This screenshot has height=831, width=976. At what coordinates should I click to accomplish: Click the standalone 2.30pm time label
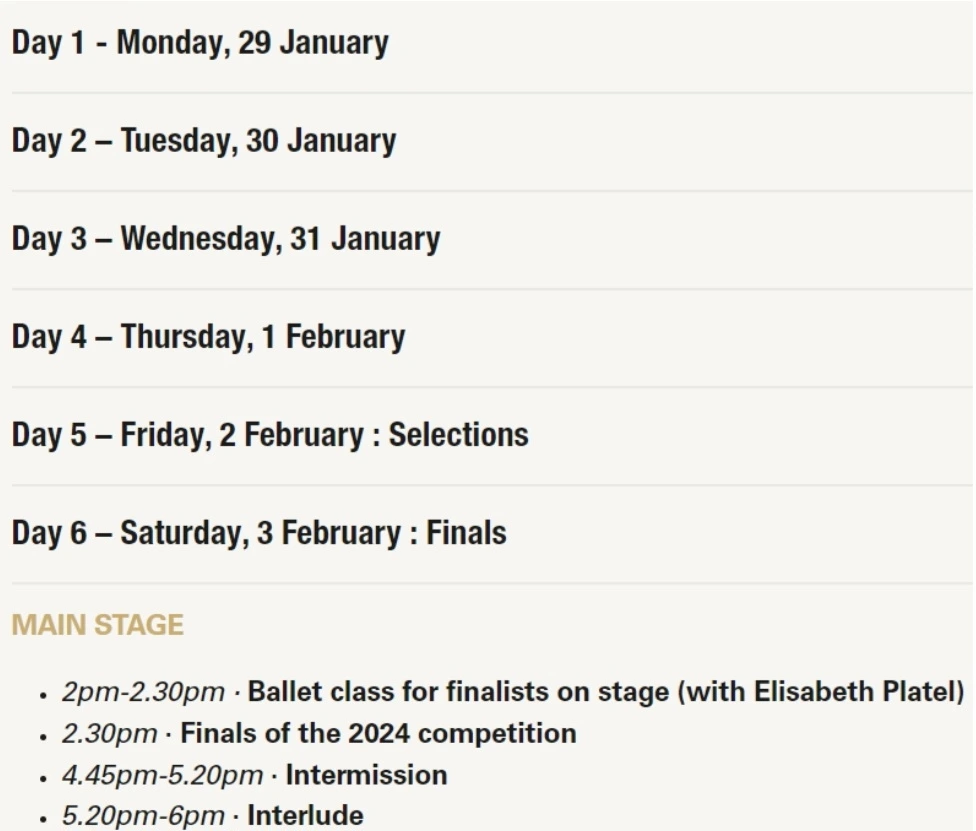pos(109,734)
